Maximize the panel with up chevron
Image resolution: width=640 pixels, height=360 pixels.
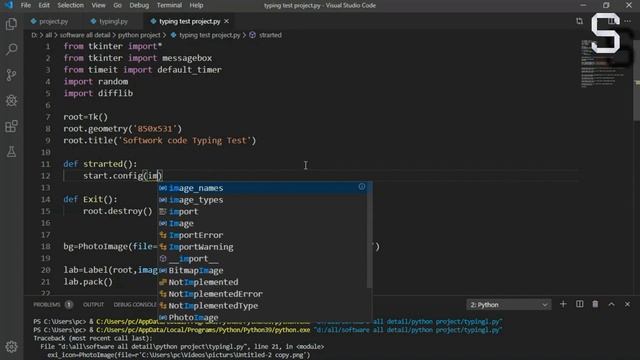click(611, 304)
